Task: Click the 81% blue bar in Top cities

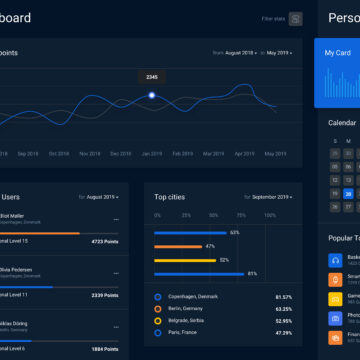Action: 199,274
